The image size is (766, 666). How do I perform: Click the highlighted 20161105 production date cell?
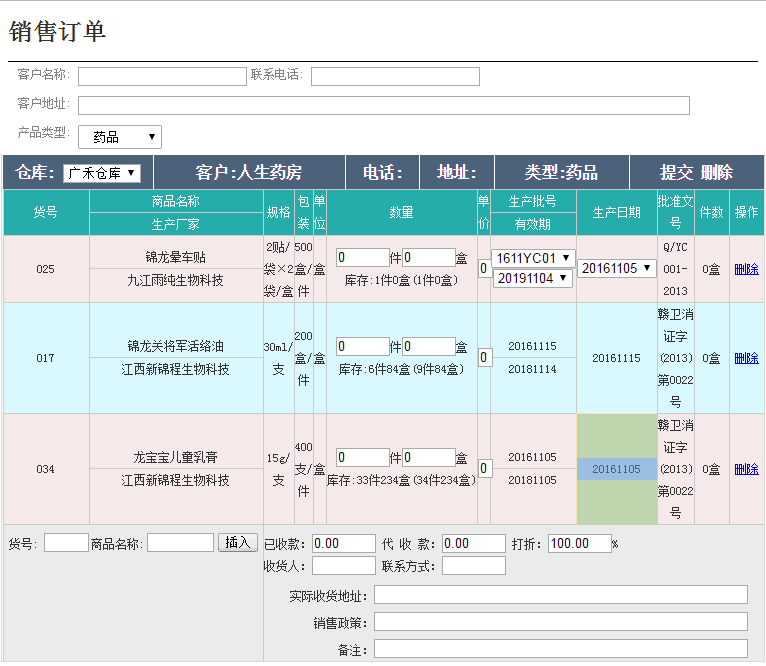coord(617,469)
